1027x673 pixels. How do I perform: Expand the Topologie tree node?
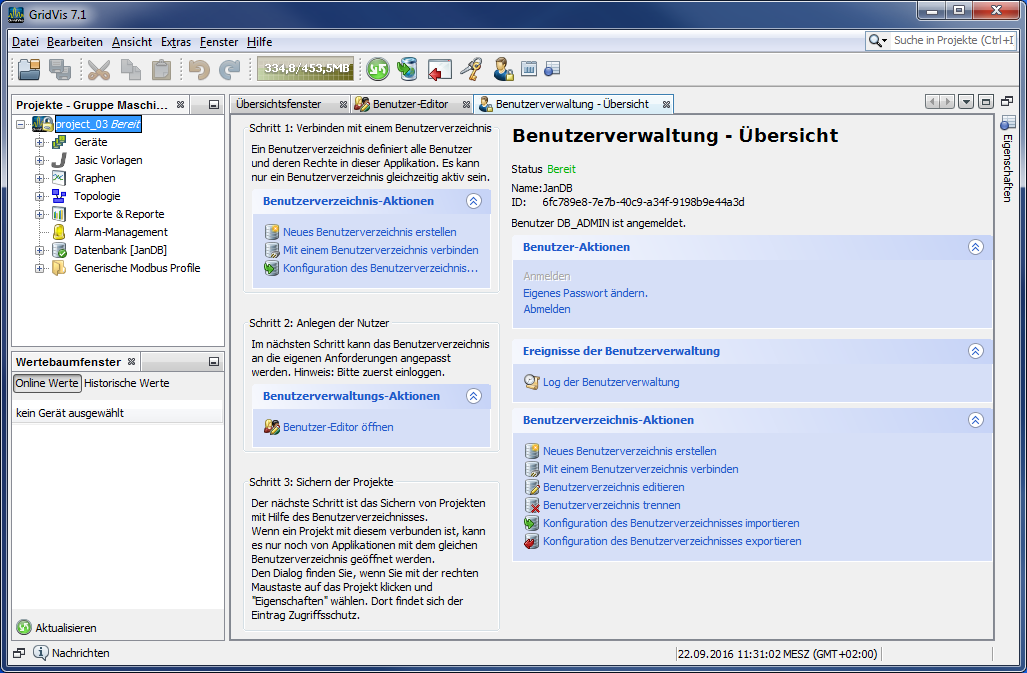pos(39,196)
